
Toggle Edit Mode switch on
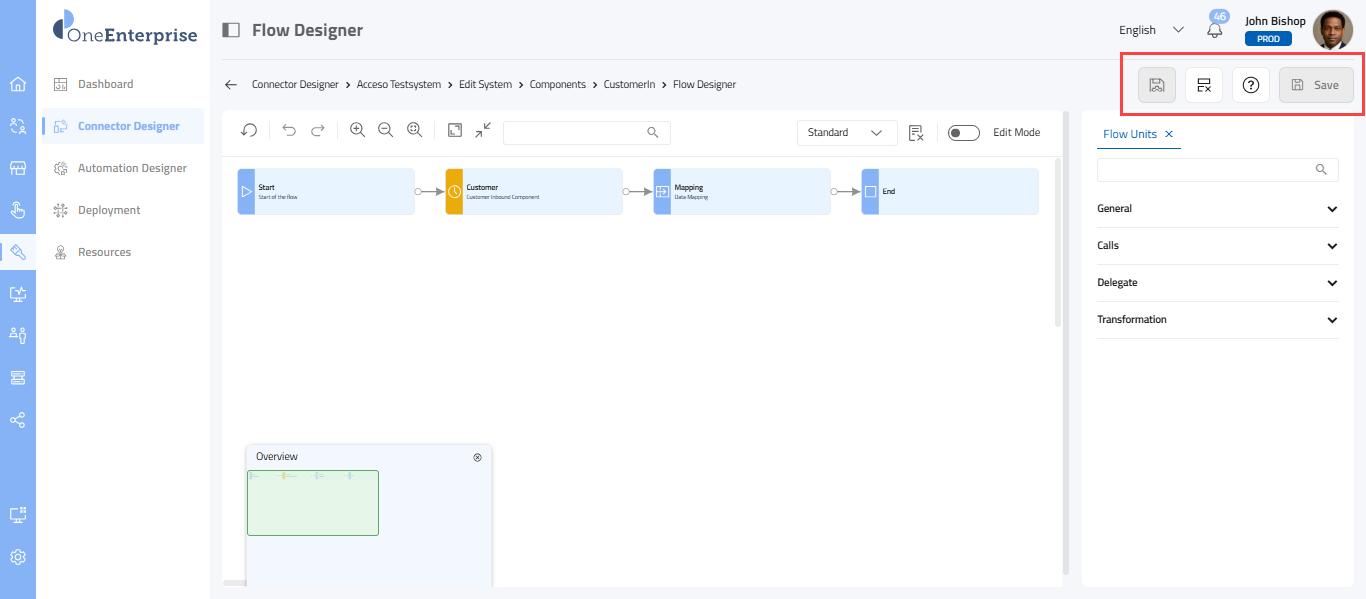click(x=963, y=133)
